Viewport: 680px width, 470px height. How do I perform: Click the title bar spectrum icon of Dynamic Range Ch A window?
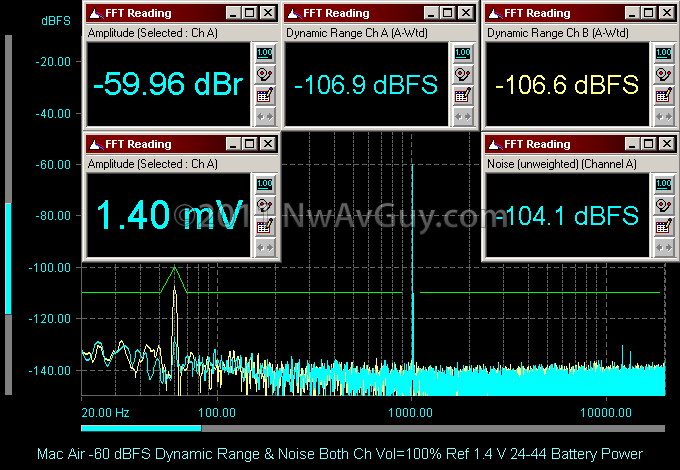coord(294,13)
